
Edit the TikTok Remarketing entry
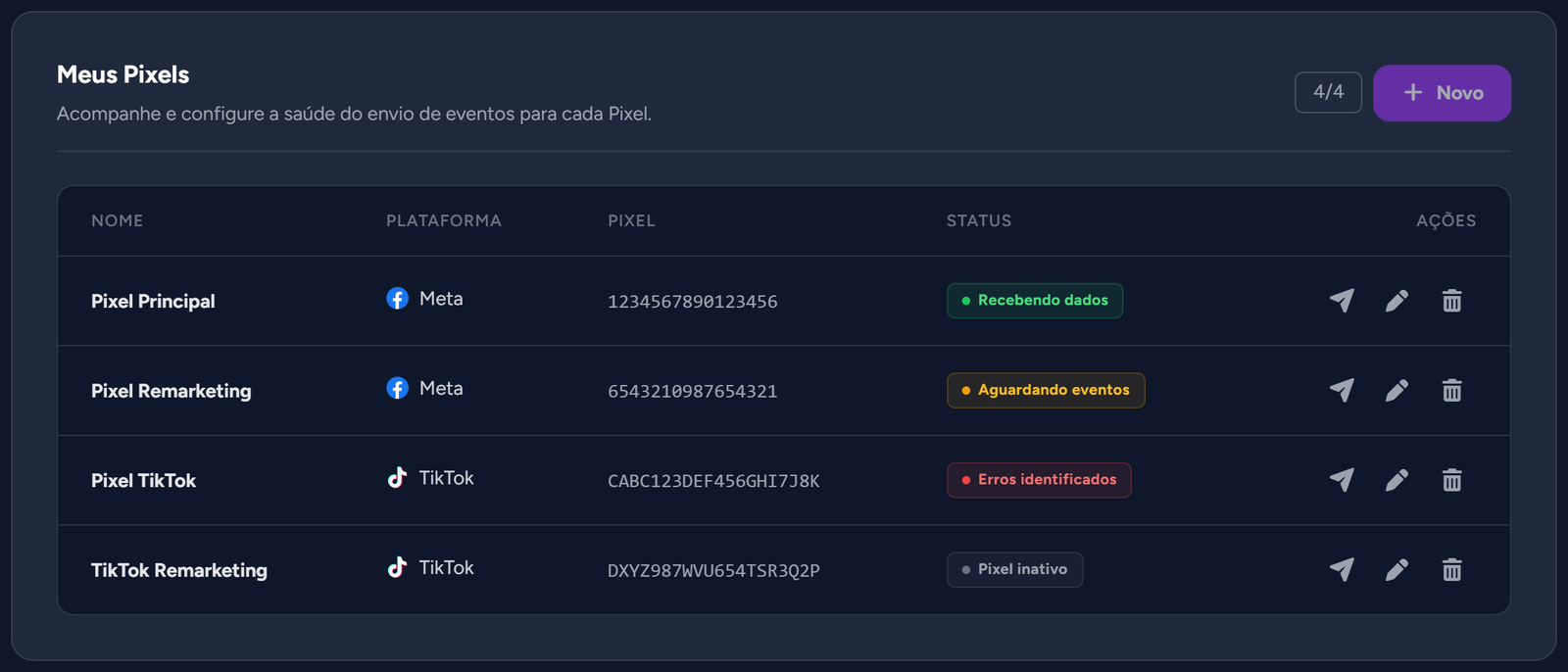(1396, 569)
